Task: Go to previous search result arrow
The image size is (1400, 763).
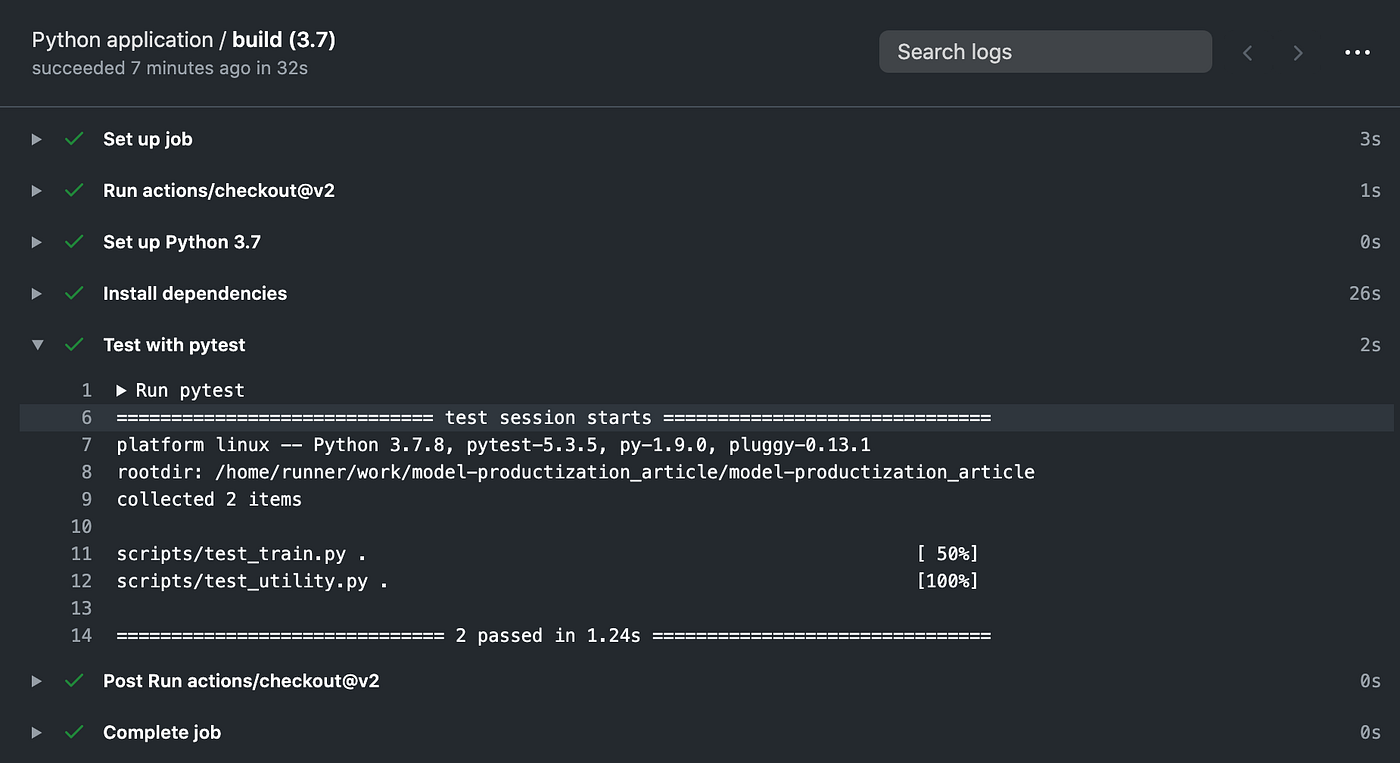Action: (x=1248, y=53)
